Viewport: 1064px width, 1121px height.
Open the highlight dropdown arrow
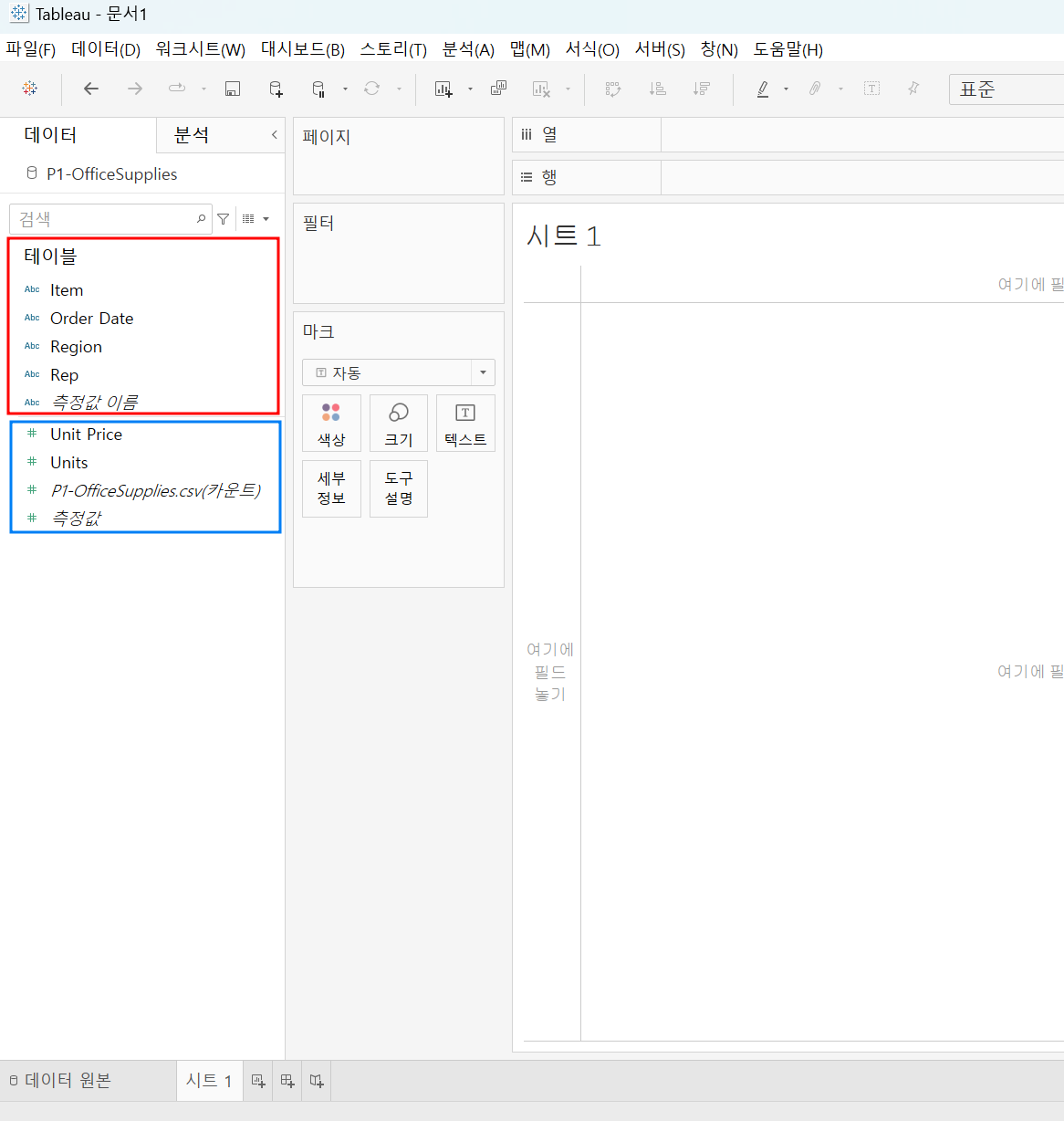(x=786, y=89)
